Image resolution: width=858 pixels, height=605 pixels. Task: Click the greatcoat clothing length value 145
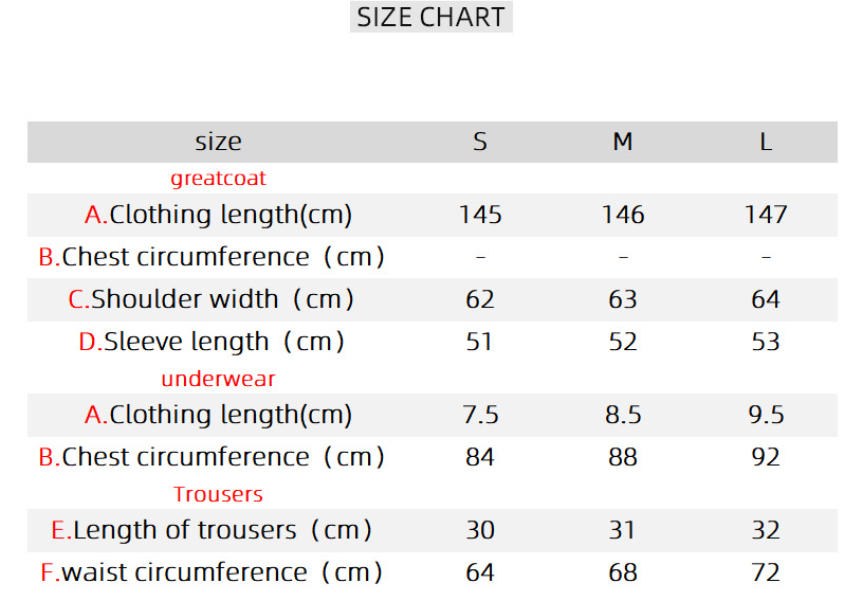(x=480, y=215)
